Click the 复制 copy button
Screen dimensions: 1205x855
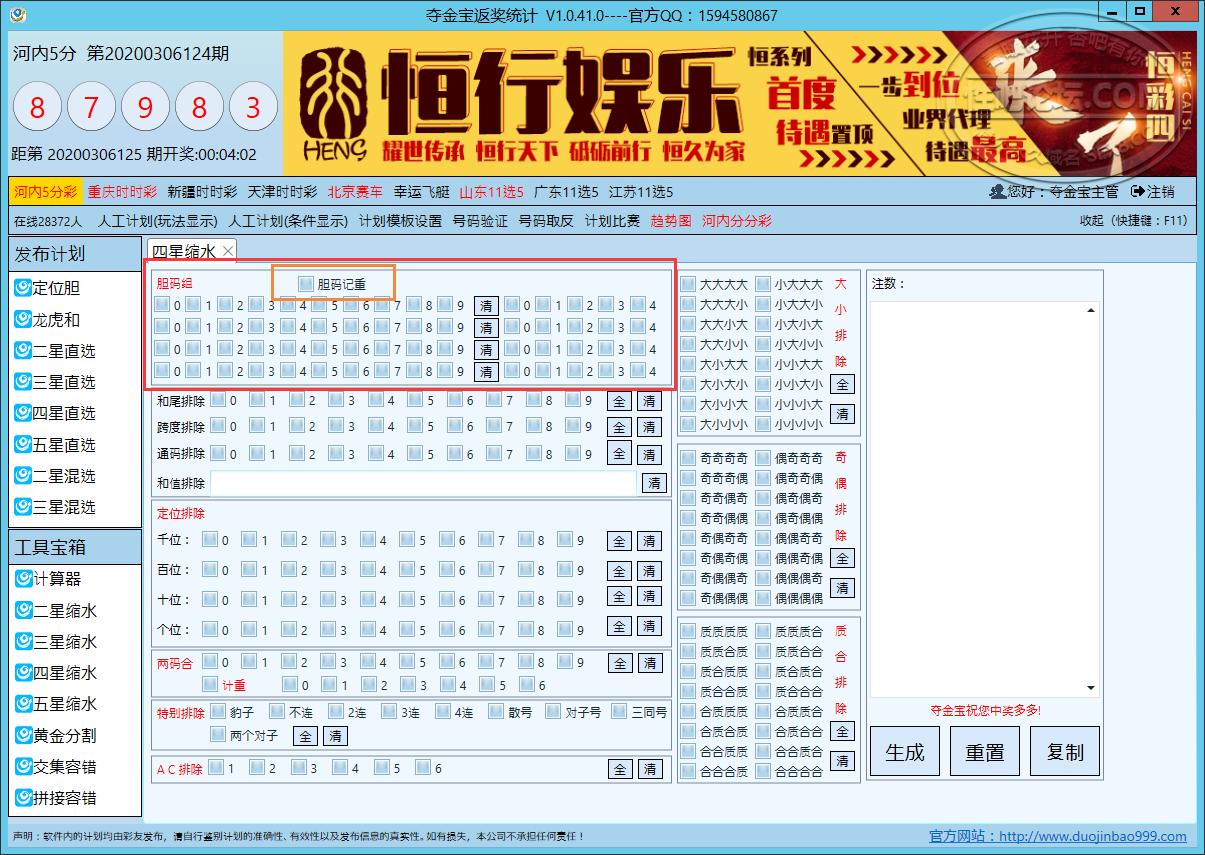coord(1065,752)
